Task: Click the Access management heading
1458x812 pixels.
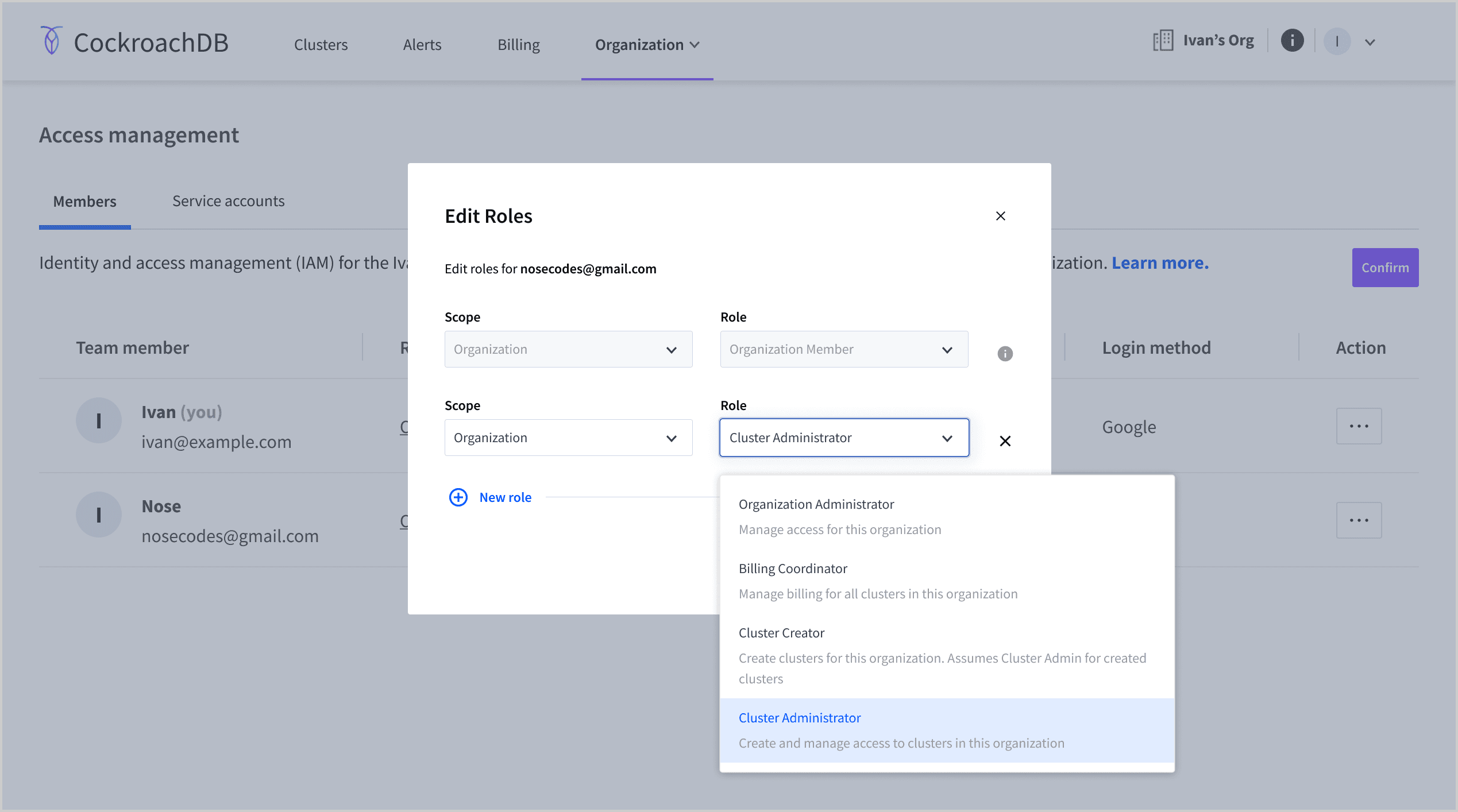Action: tap(139, 135)
